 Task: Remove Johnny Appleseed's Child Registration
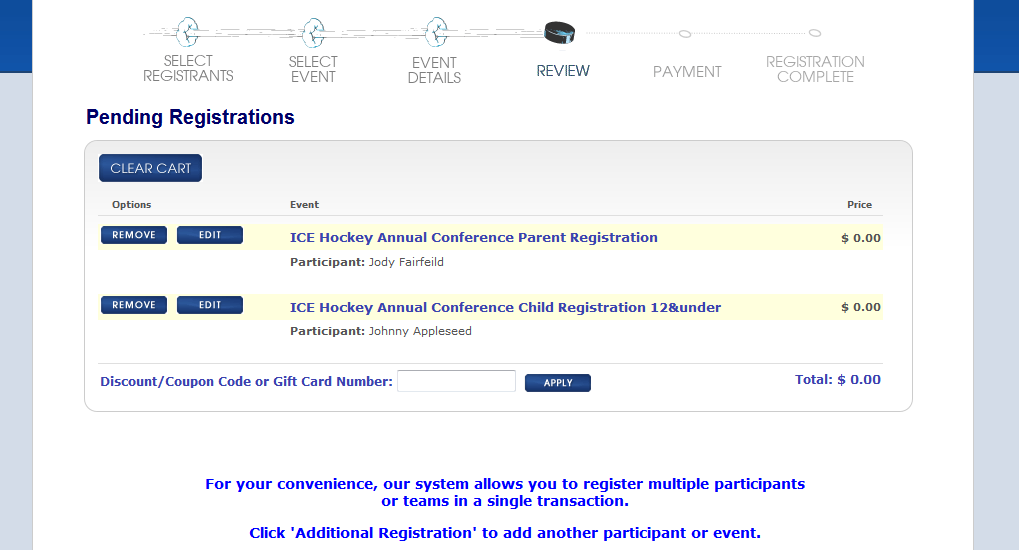tap(134, 305)
